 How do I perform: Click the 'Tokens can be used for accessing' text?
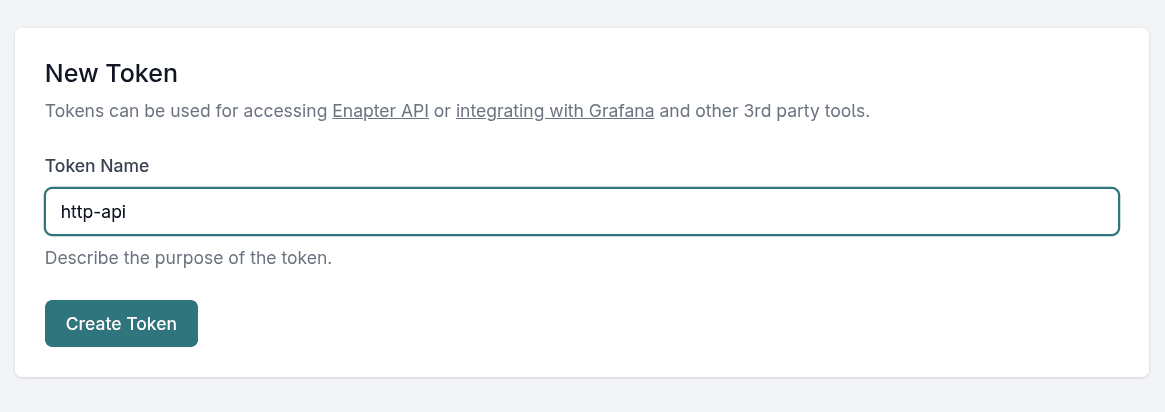tap(186, 111)
